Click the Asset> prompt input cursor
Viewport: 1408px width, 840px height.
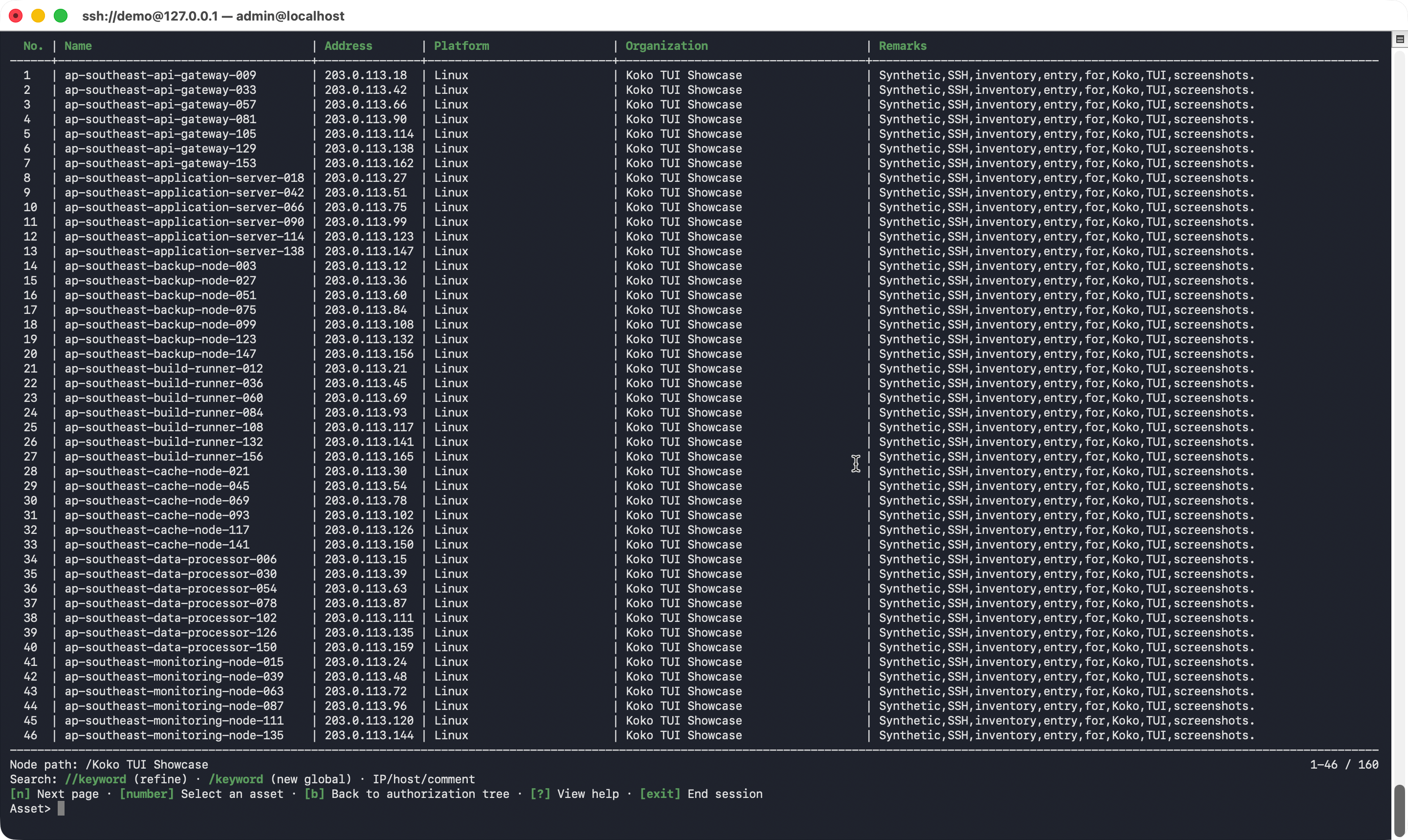61,808
